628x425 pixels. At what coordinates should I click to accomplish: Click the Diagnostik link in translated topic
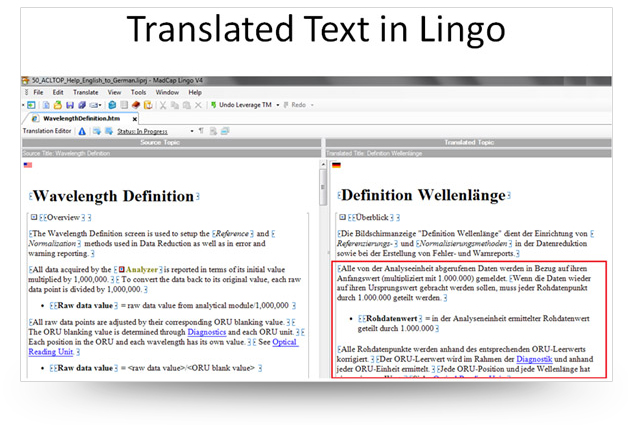(534, 359)
